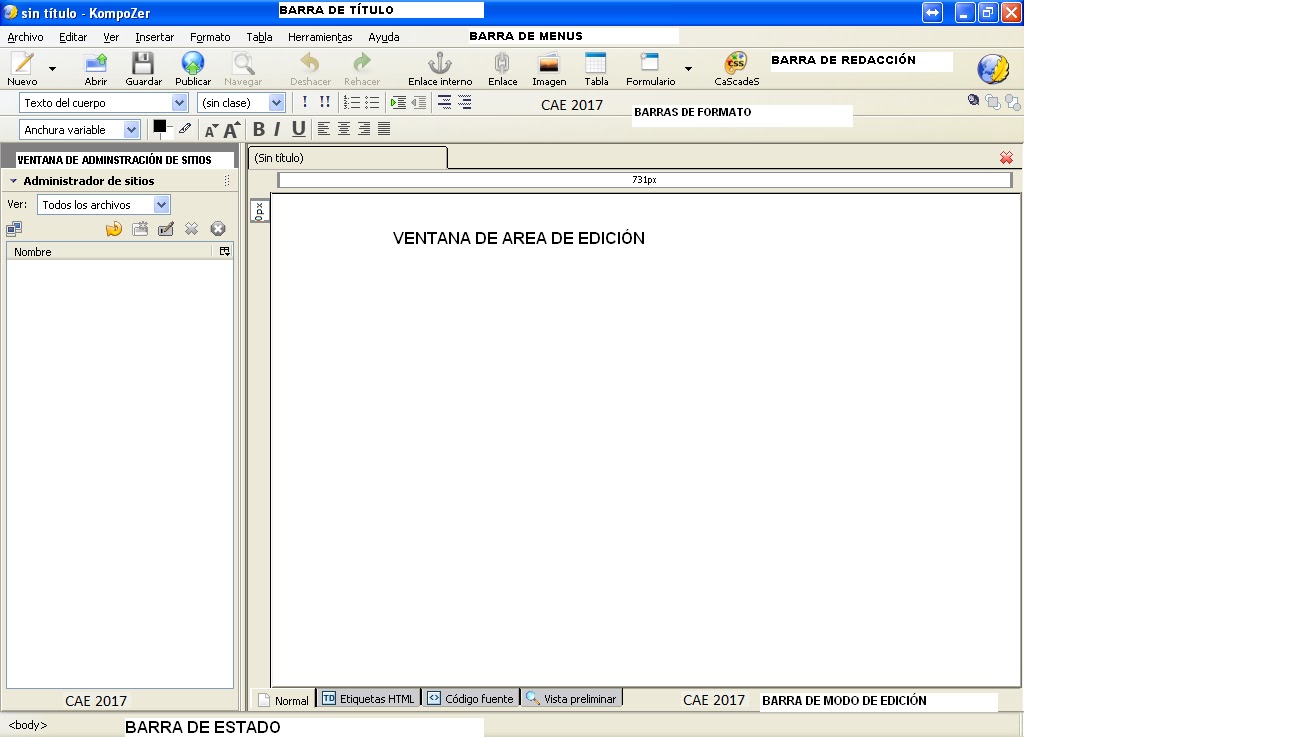Open the Texto del cuerpo dropdown
The width and height of the screenshot is (1304, 737).
pos(179,102)
